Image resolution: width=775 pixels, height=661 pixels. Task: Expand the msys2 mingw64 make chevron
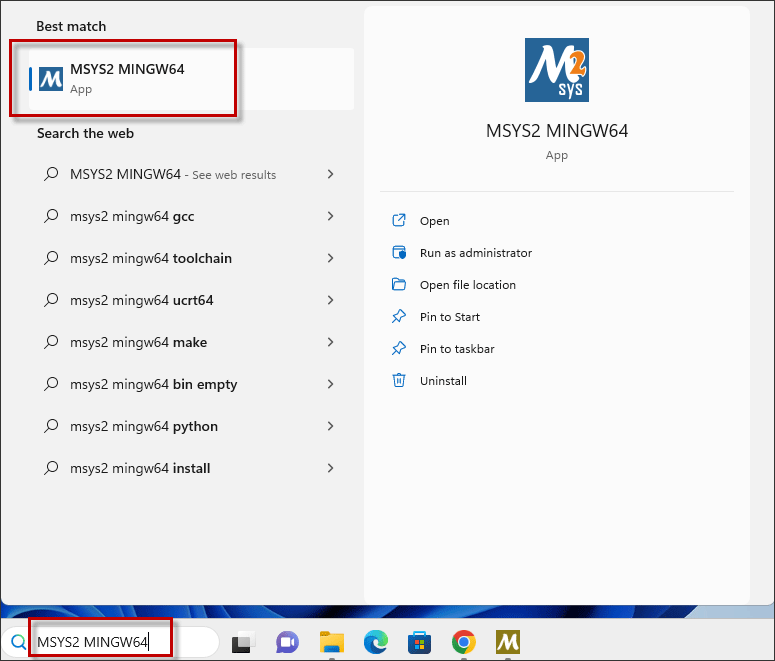coord(331,342)
